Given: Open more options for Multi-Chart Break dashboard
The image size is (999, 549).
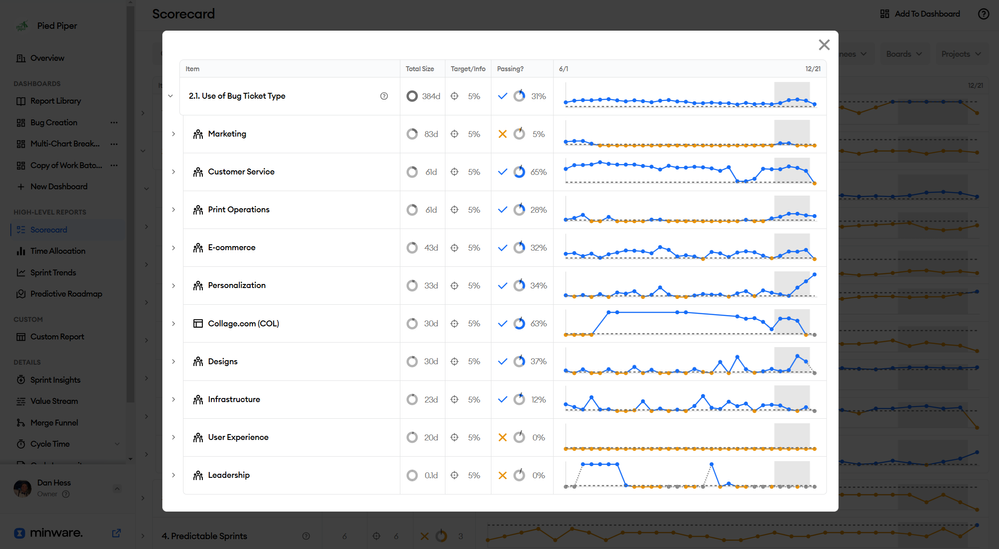Looking at the screenshot, I should coord(114,144).
